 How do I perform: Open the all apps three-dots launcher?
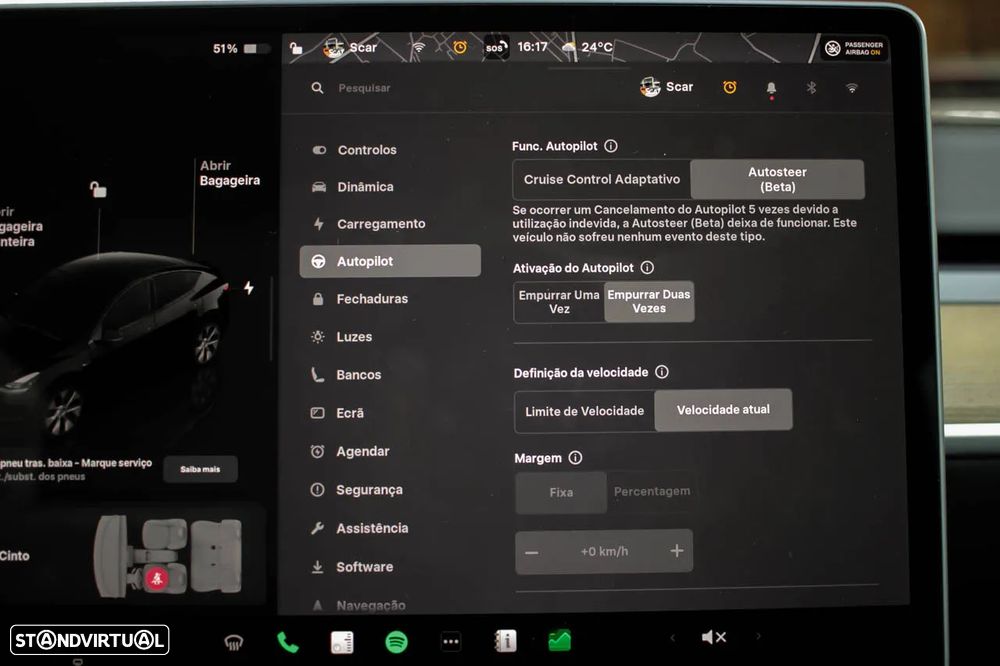pos(451,642)
